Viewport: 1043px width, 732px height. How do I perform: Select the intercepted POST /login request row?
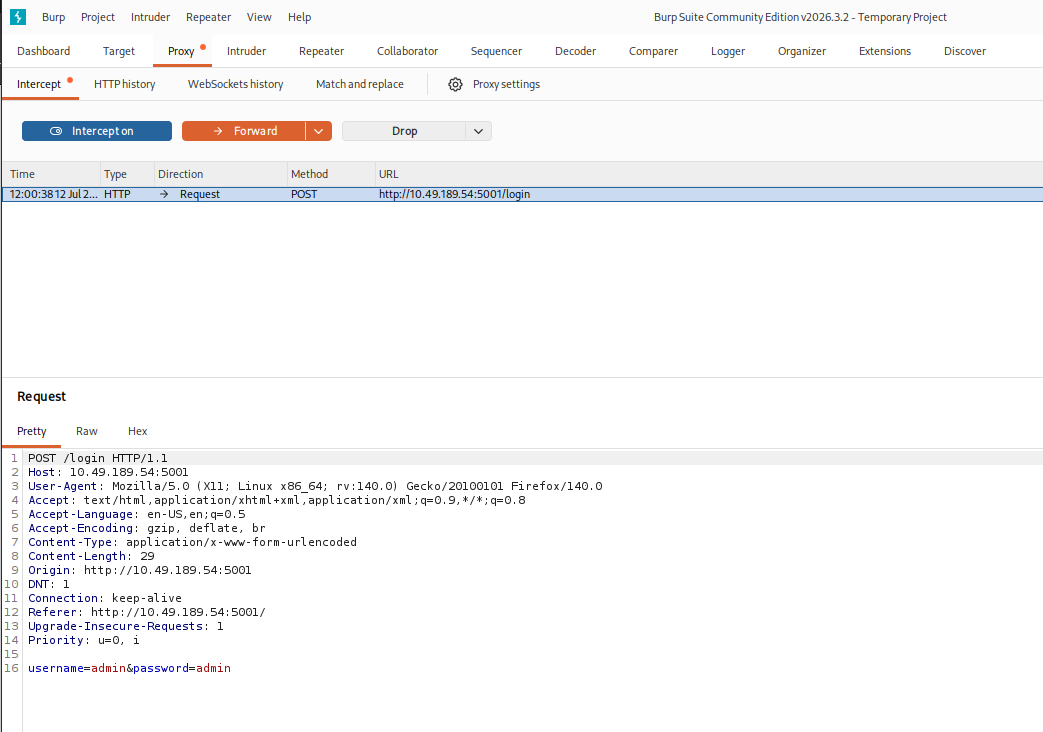click(522, 194)
